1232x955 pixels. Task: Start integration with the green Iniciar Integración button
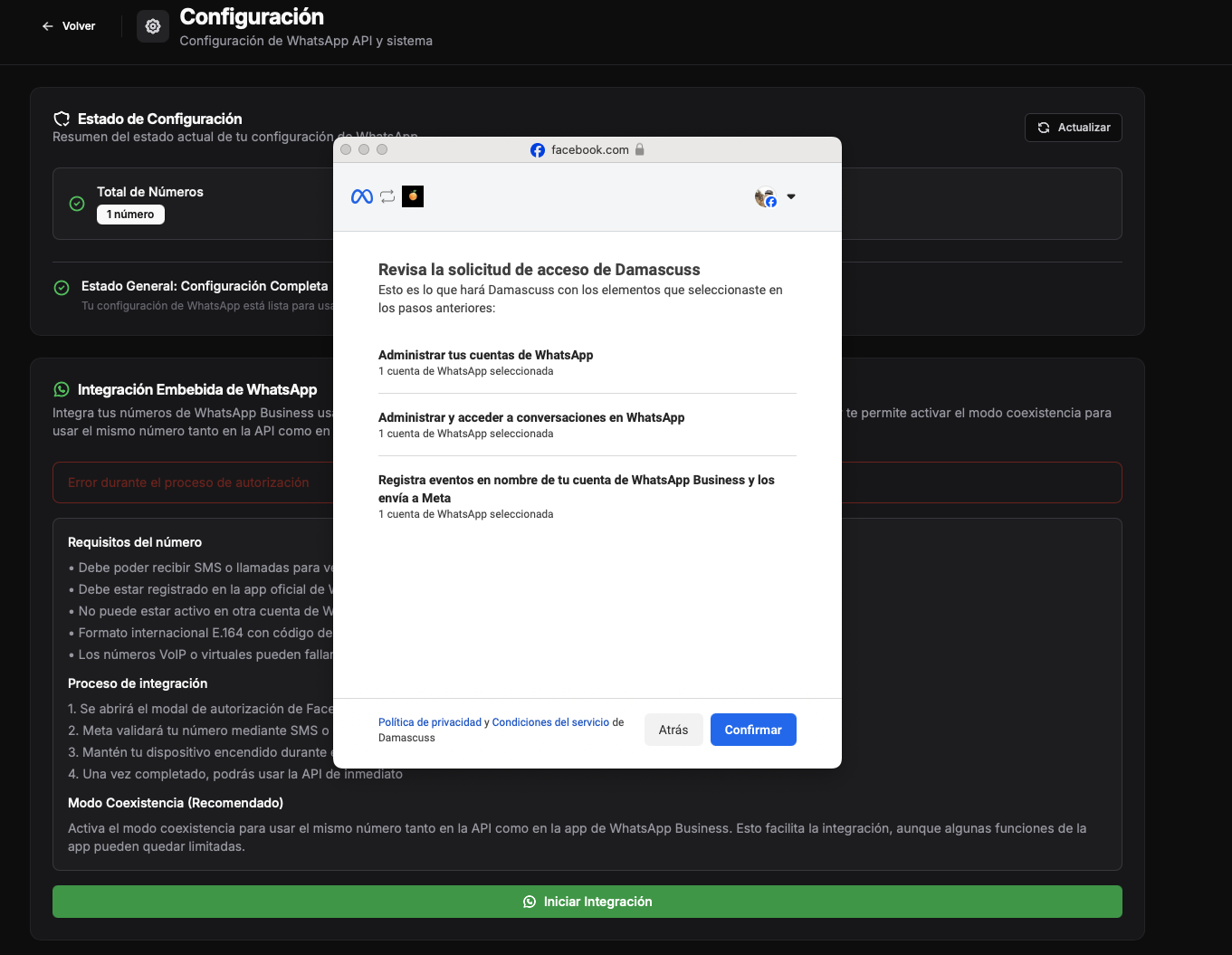587,902
